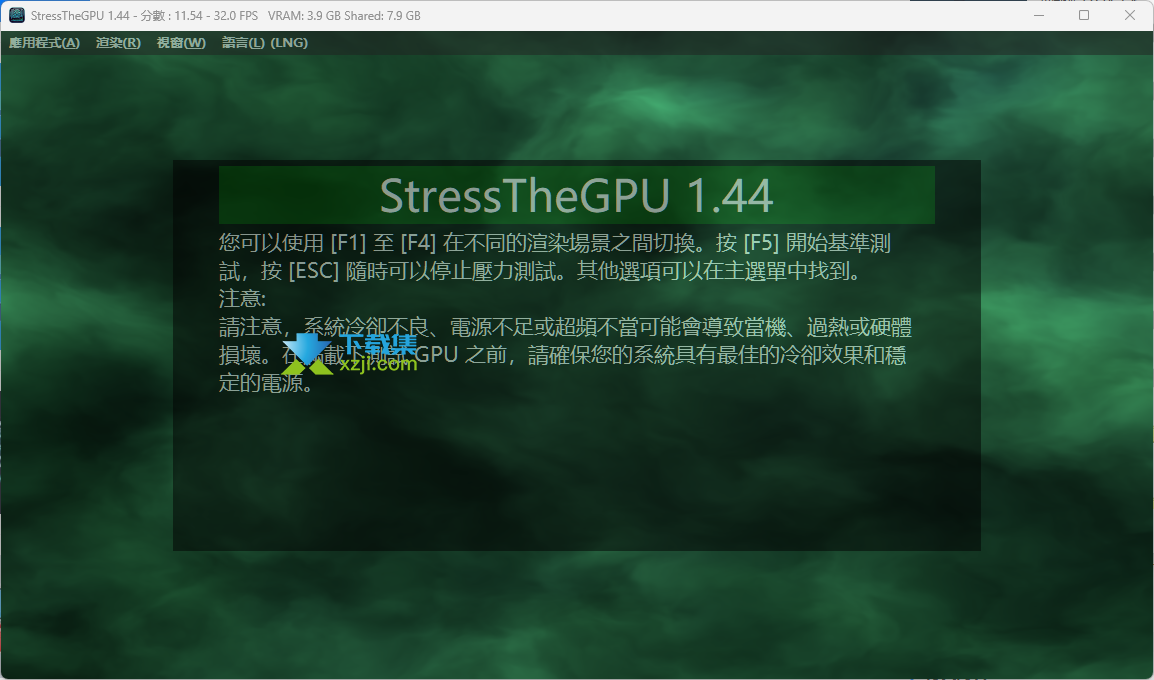Minimize the StressTheGPU window

[1036, 16]
